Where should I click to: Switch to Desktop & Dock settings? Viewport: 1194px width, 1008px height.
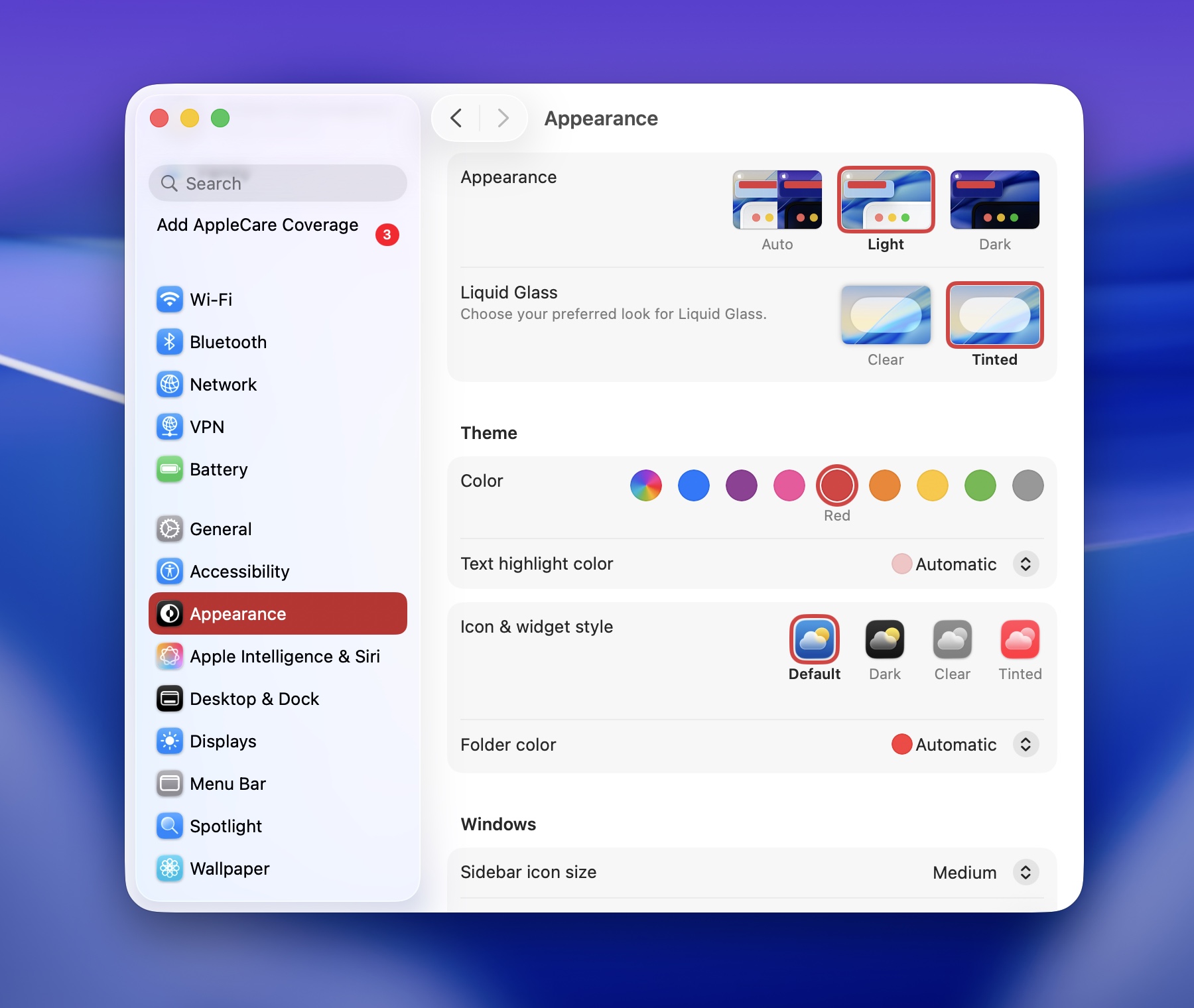point(254,699)
